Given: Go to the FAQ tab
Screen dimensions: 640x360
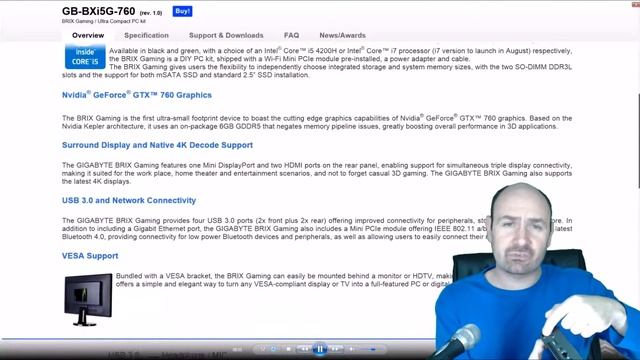Looking at the screenshot, I should coord(291,36).
